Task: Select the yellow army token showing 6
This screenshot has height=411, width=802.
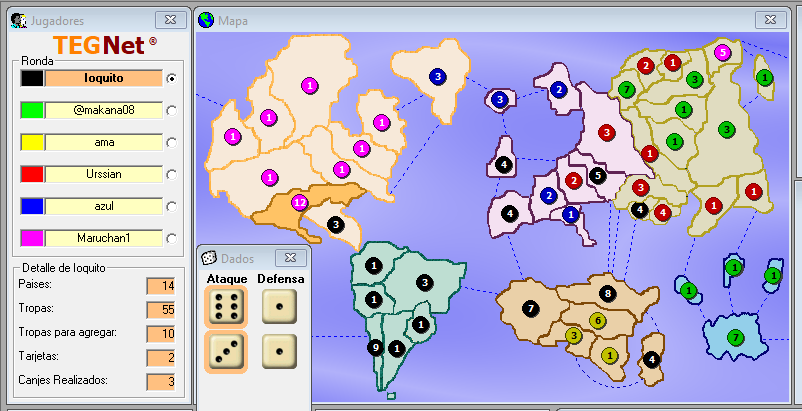Action: click(x=598, y=321)
